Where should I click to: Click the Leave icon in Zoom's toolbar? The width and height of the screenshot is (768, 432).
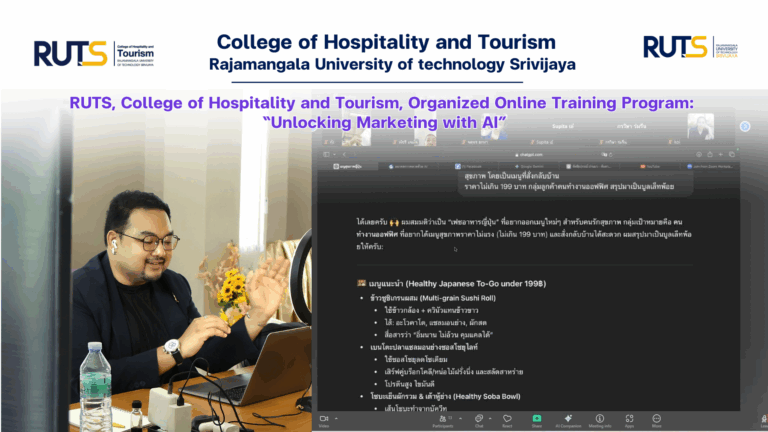point(764,419)
